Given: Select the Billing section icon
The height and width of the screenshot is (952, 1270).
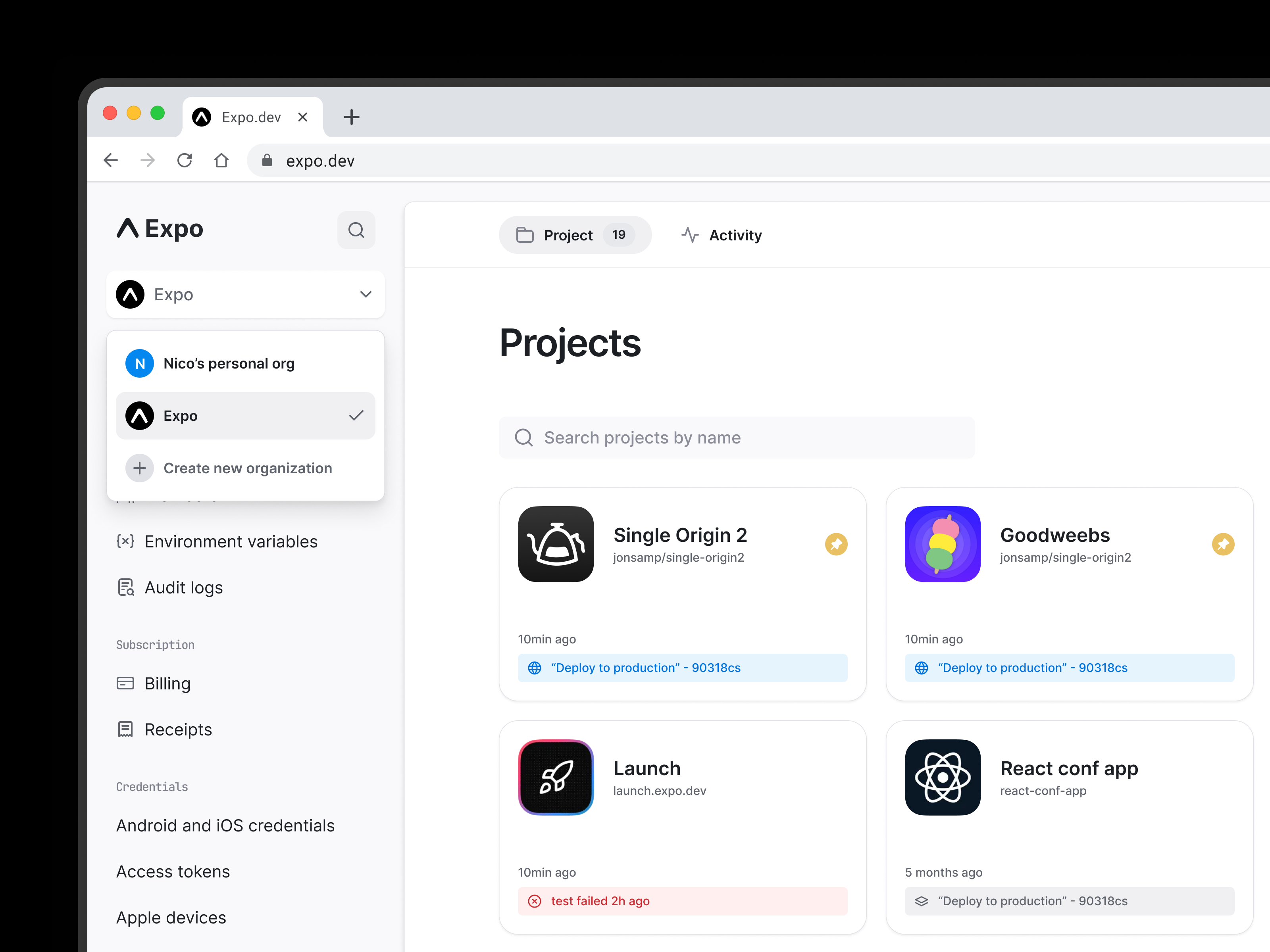Looking at the screenshot, I should 126,683.
